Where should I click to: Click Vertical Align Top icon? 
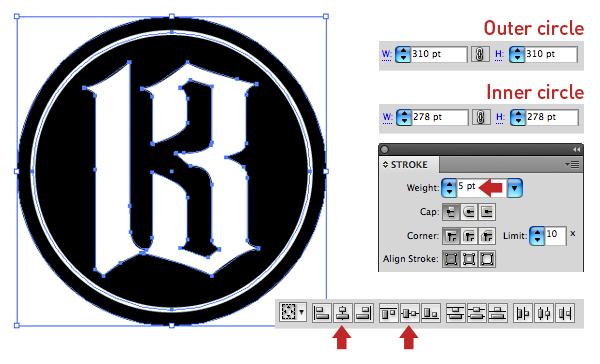(389, 313)
